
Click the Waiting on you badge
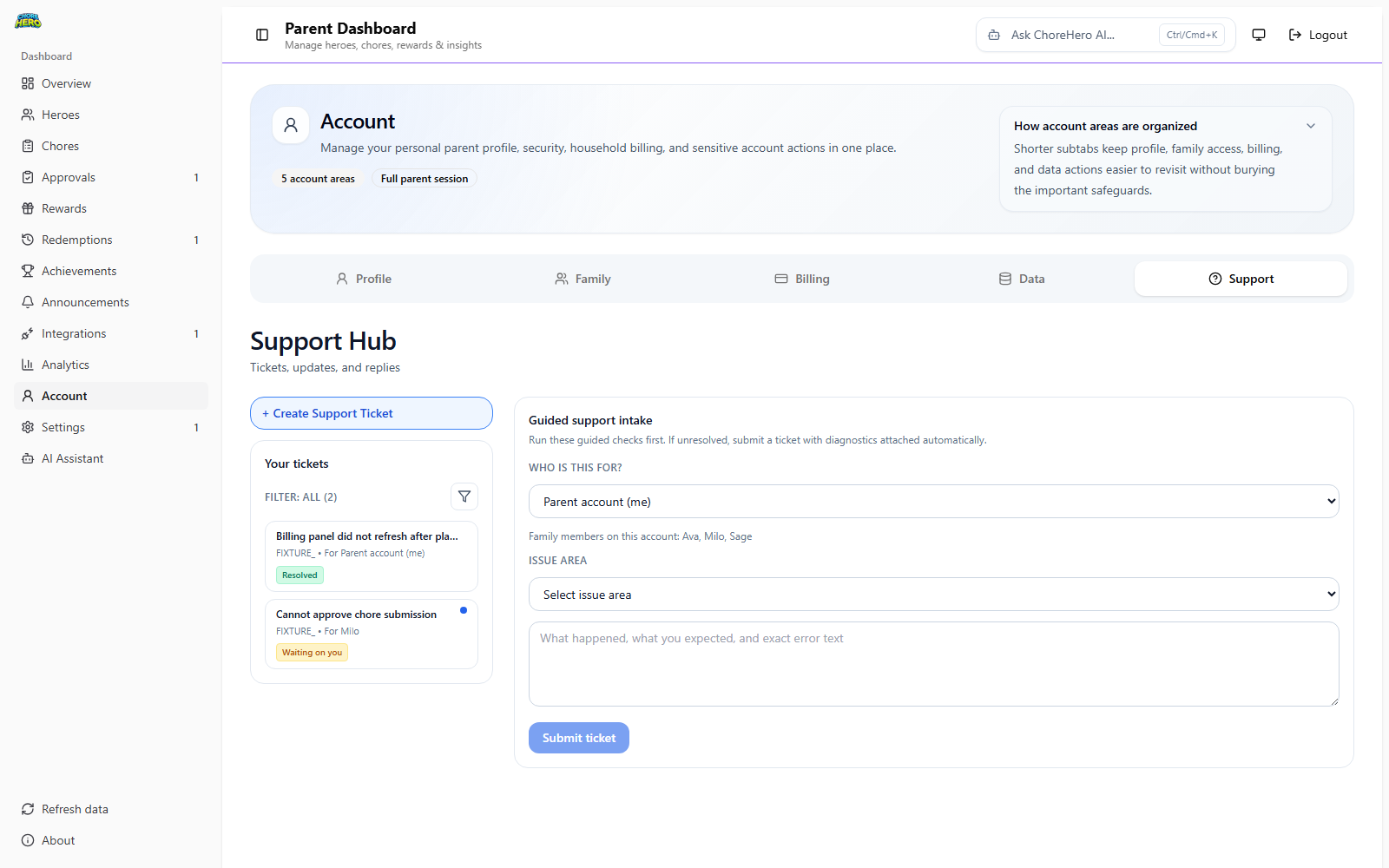point(311,652)
